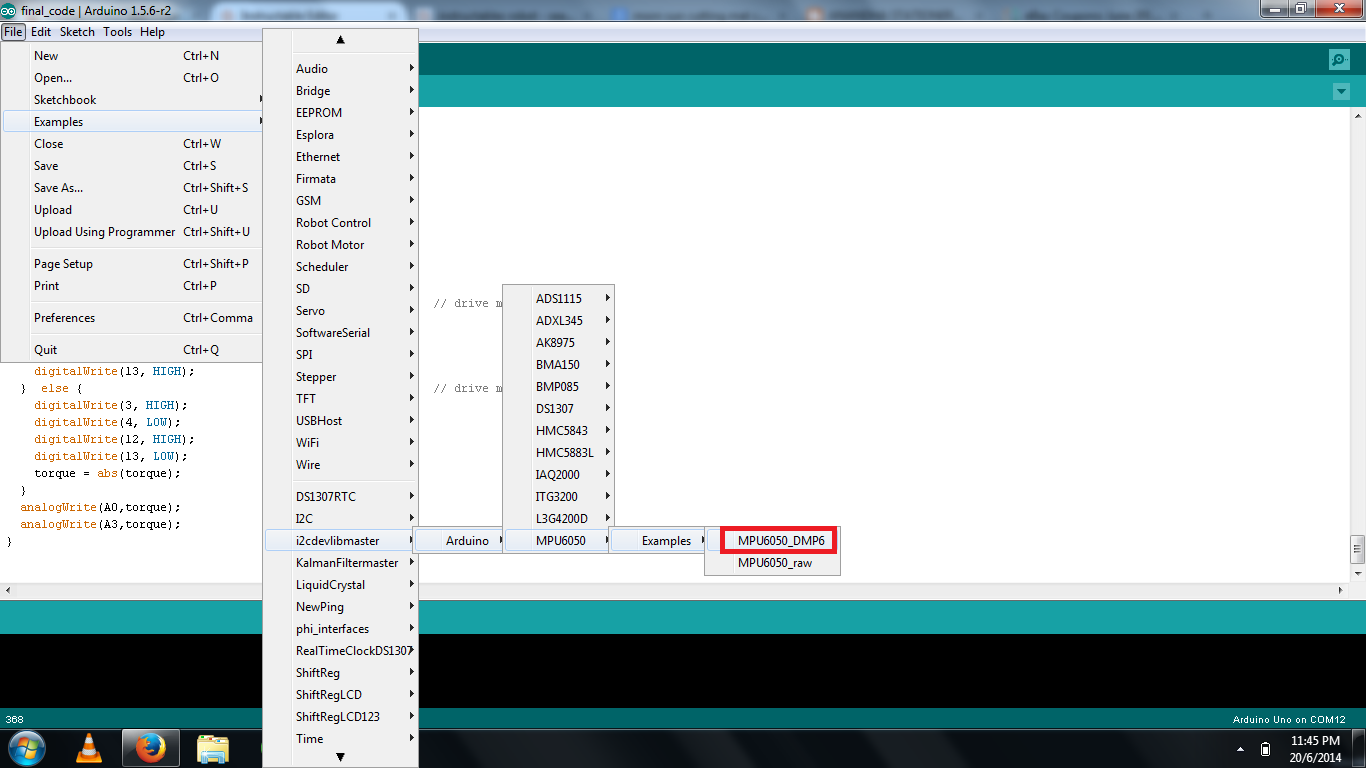Open the Sketch menu
1368x768 pixels.
[x=77, y=32]
